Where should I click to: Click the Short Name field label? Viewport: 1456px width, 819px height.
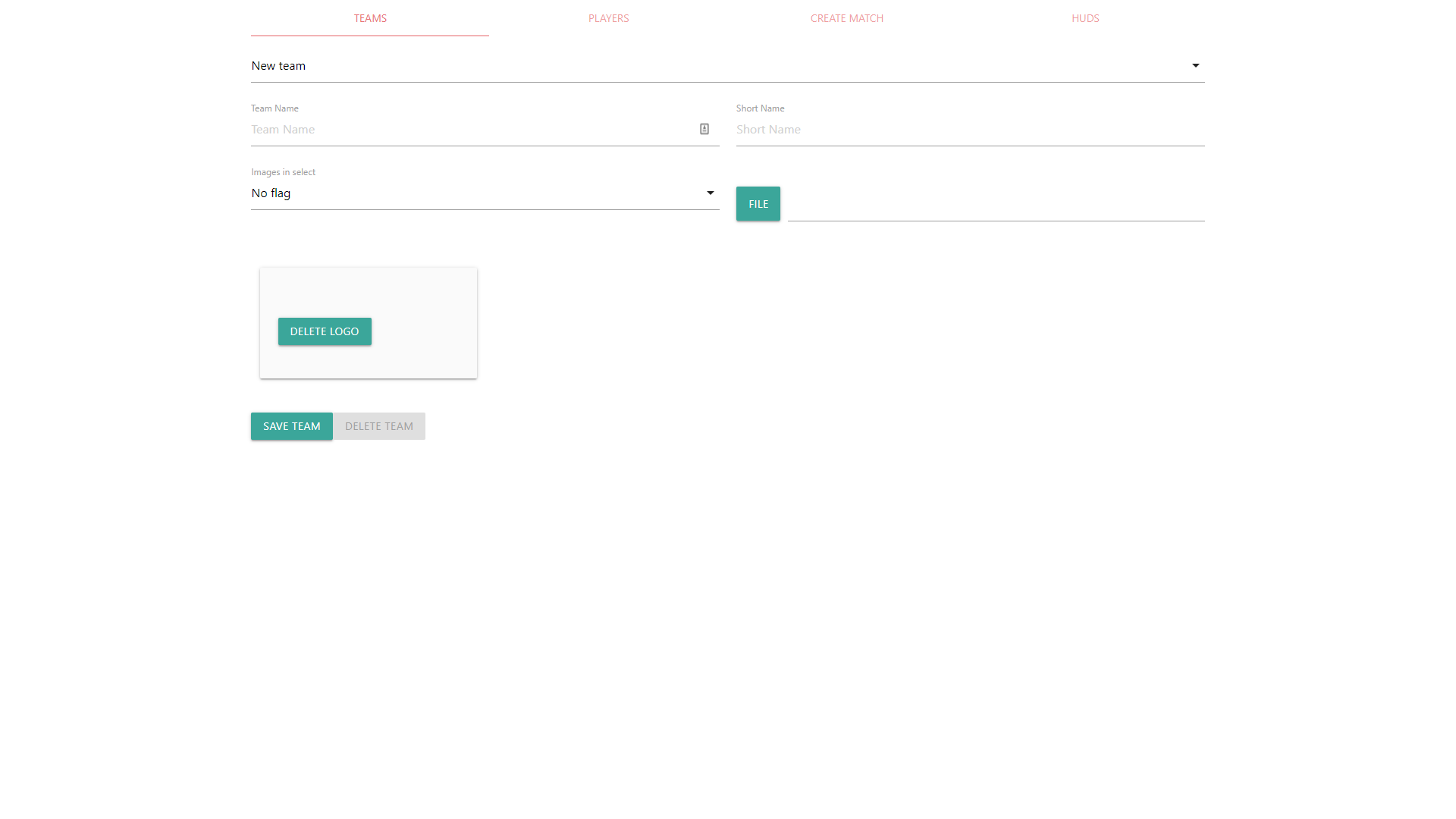pyautogui.click(x=760, y=108)
